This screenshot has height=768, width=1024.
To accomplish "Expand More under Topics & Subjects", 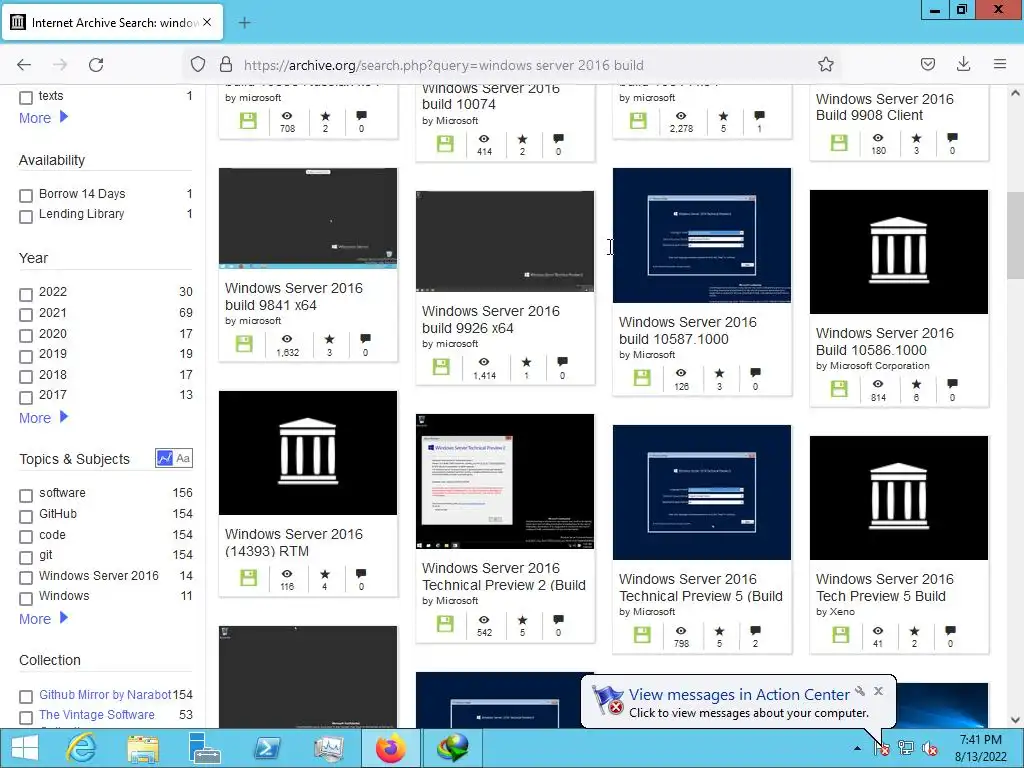I will 43,618.
